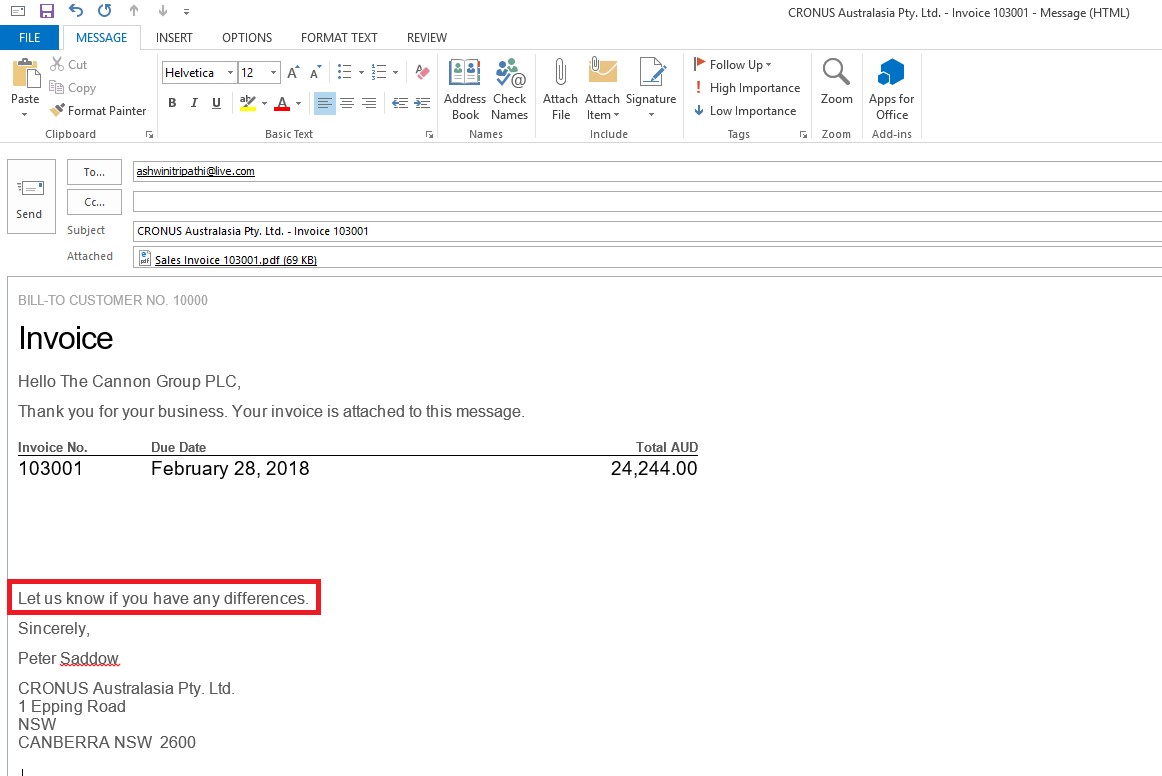Image resolution: width=1162 pixels, height=776 pixels.
Task: Open the red font color dropdown arrow
Action: click(299, 103)
